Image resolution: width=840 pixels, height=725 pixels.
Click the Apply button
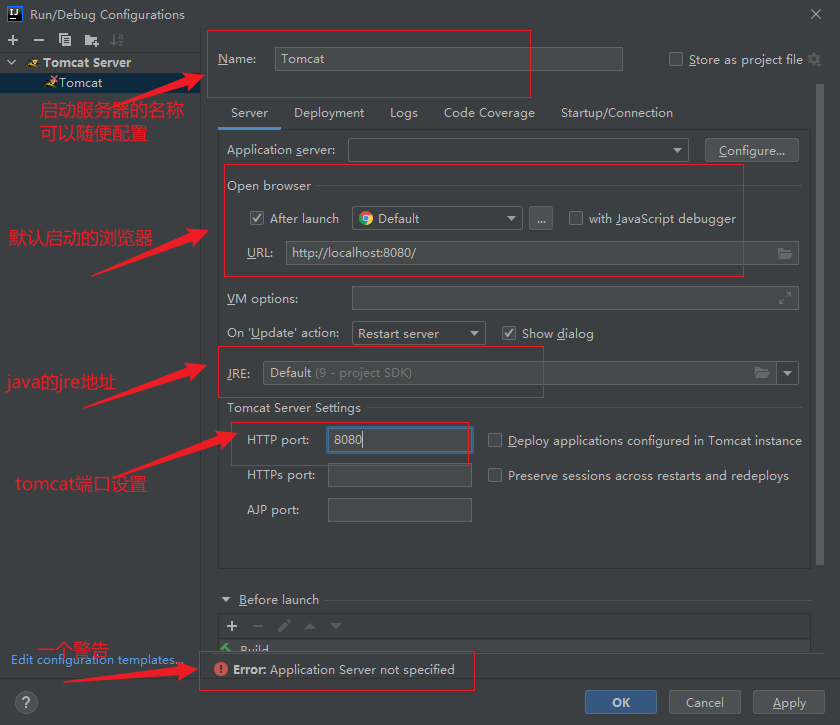pyautogui.click(x=789, y=702)
